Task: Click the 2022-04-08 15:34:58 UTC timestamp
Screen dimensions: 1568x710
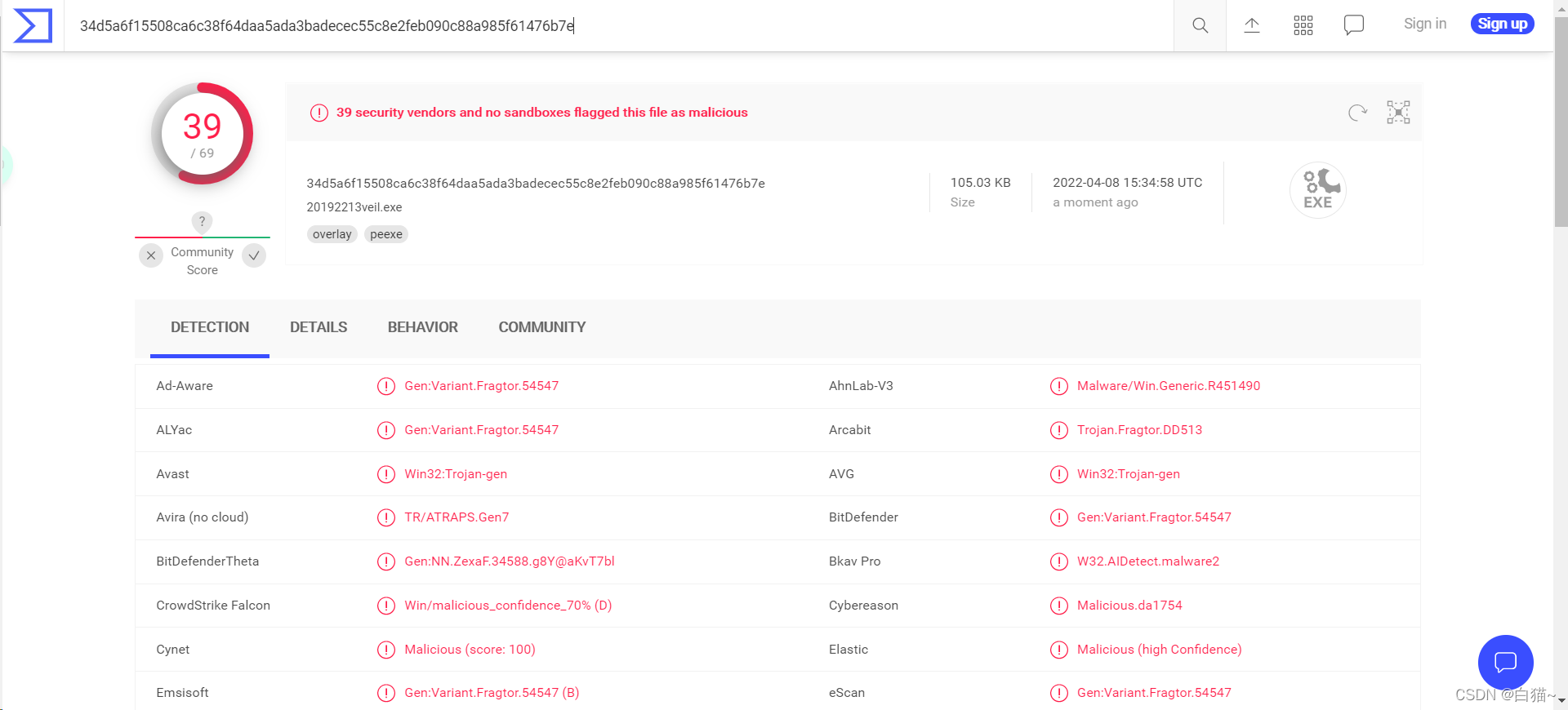Action: 1127,183
